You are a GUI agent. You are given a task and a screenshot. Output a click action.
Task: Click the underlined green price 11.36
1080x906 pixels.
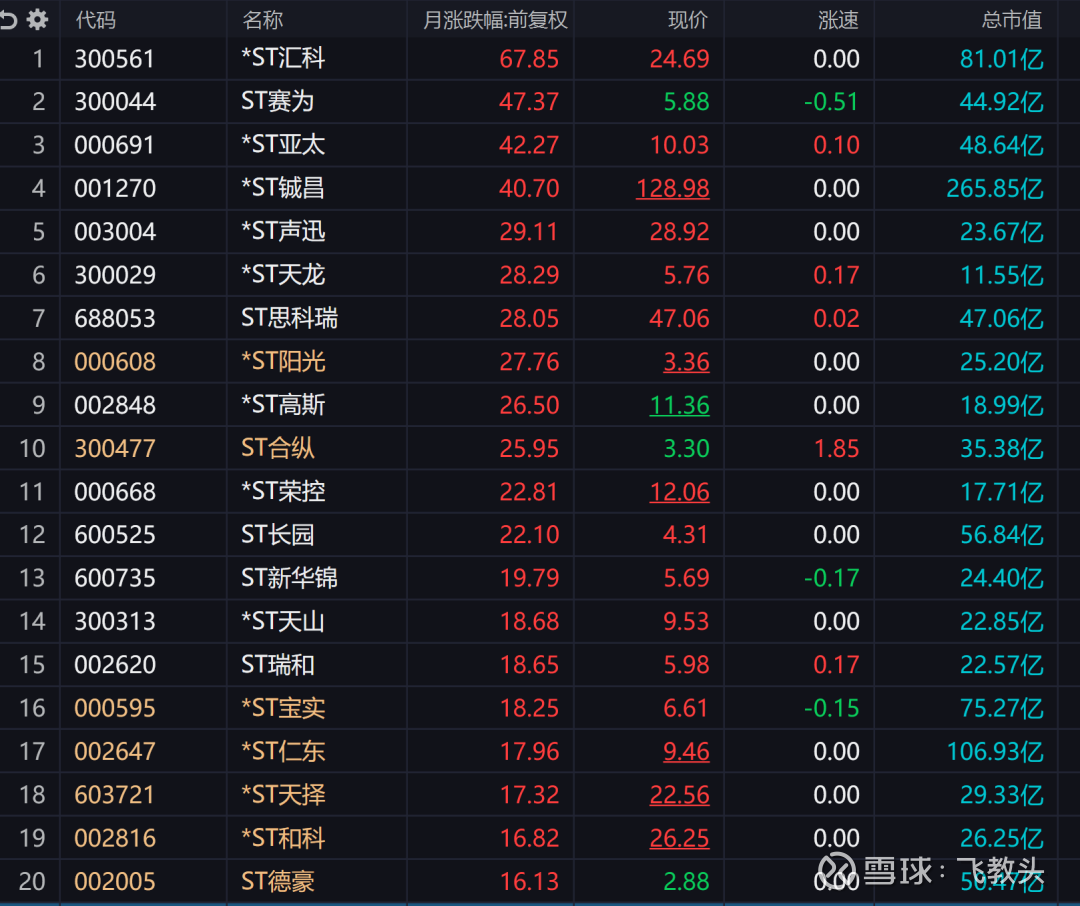point(679,405)
